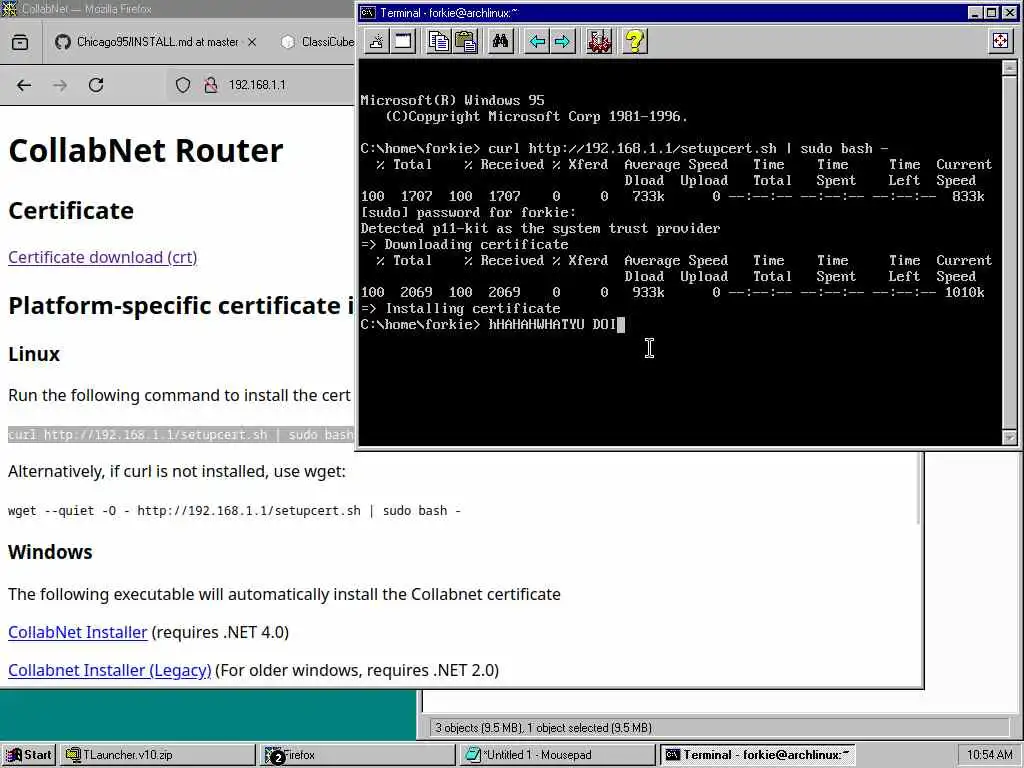Click 'Detected p11-kit' line in terminal

540,229
